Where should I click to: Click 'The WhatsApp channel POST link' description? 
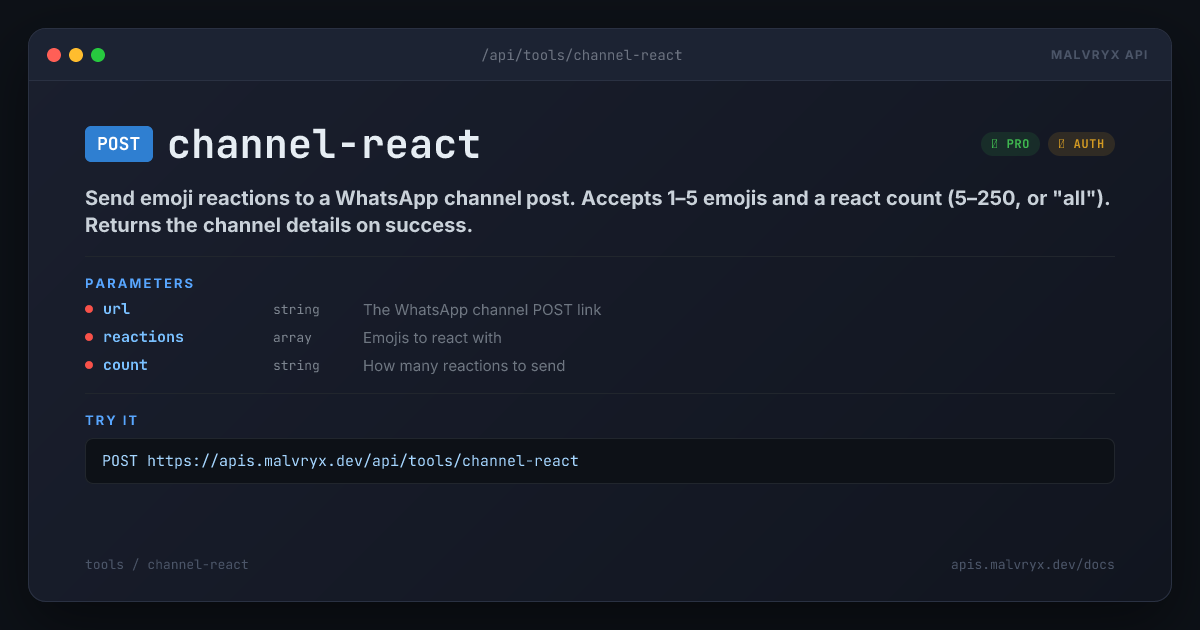tap(482, 310)
